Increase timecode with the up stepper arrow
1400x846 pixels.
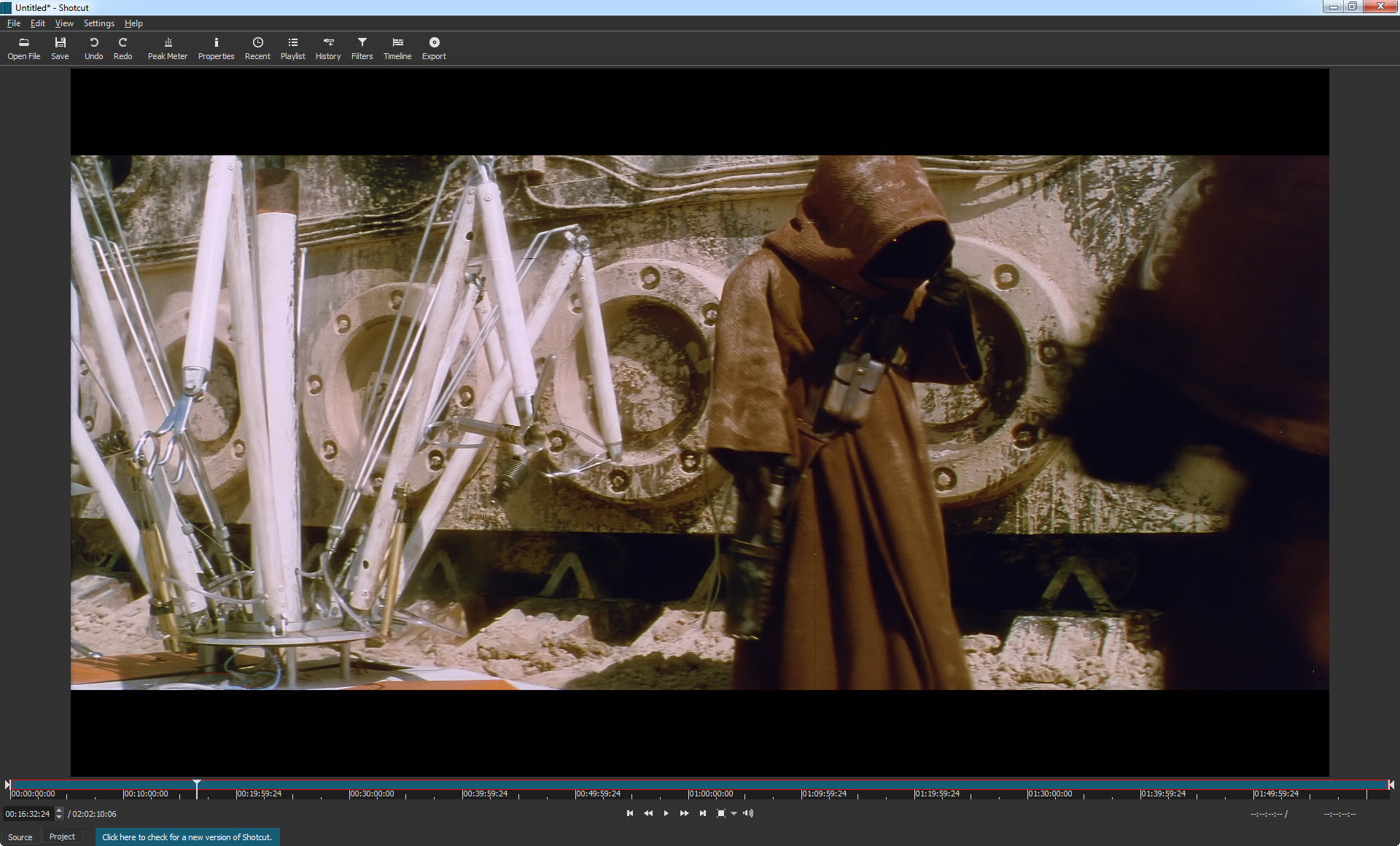59,810
